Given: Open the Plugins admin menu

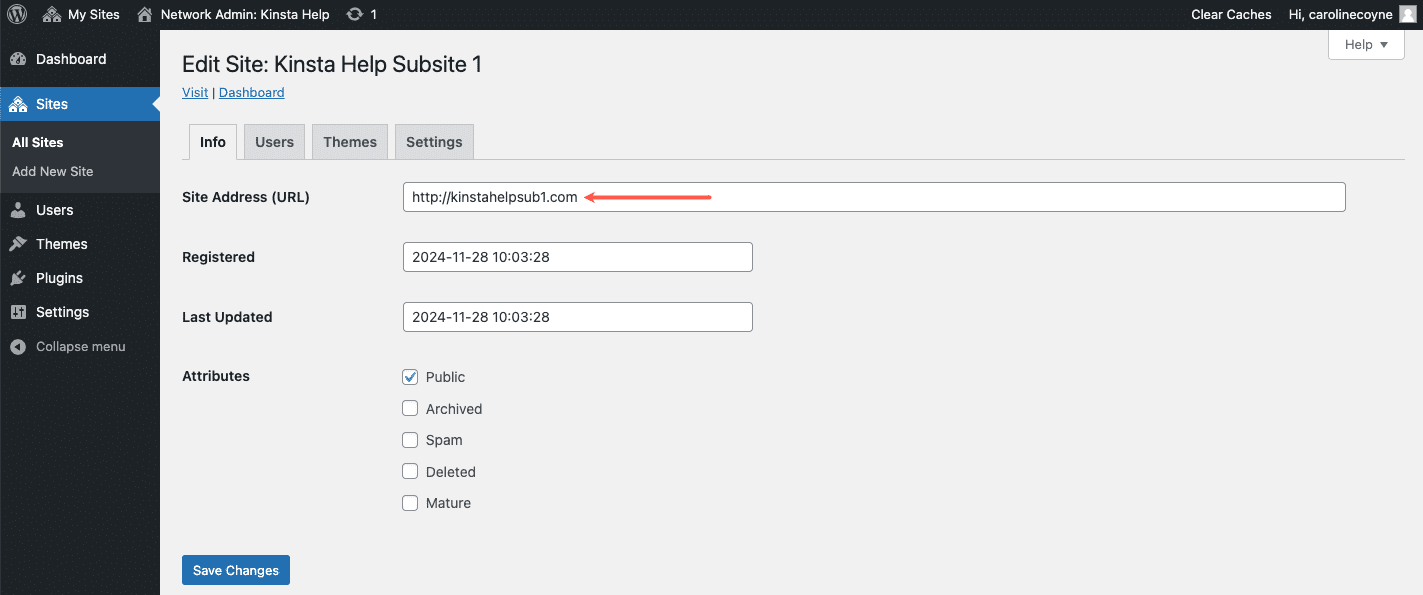Looking at the screenshot, I should click(60, 277).
